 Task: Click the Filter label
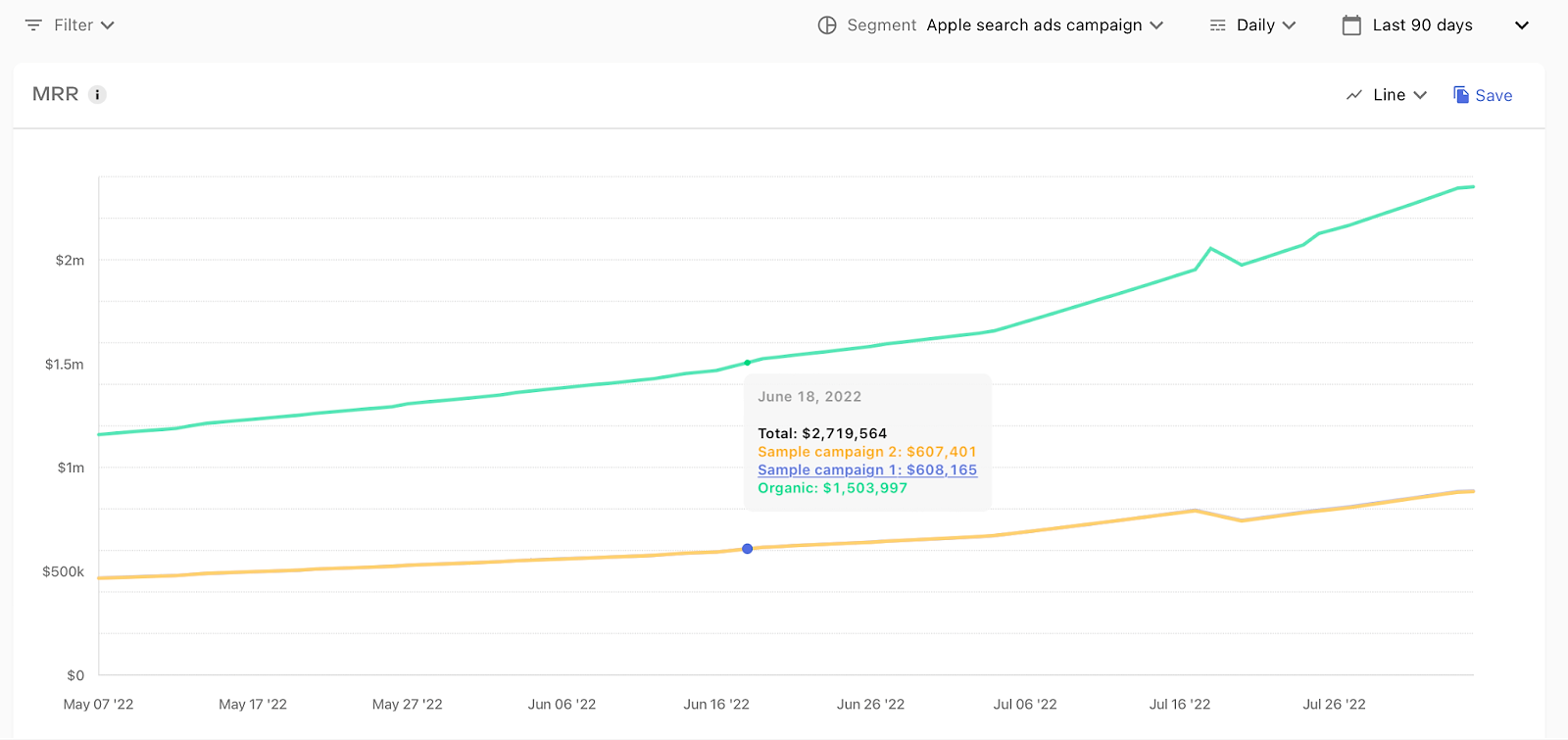[x=73, y=25]
